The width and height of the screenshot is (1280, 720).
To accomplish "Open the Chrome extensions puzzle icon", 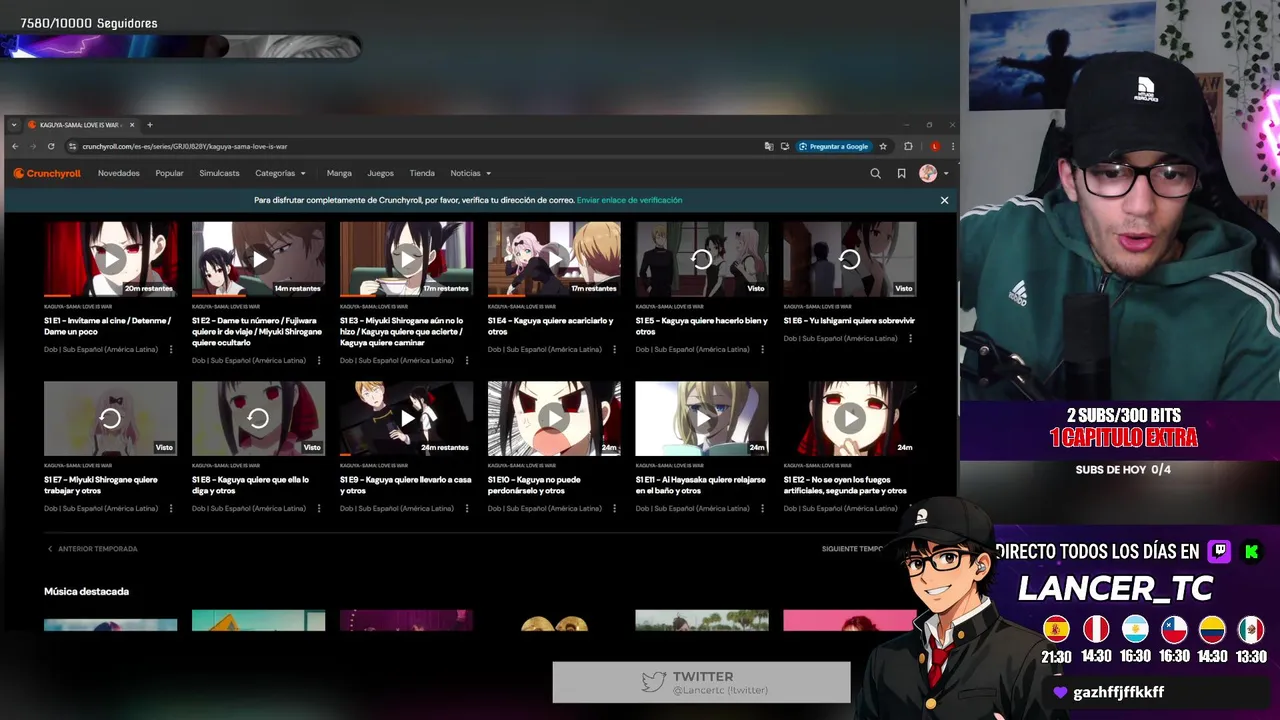I will pyautogui.click(x=908, y=146).
